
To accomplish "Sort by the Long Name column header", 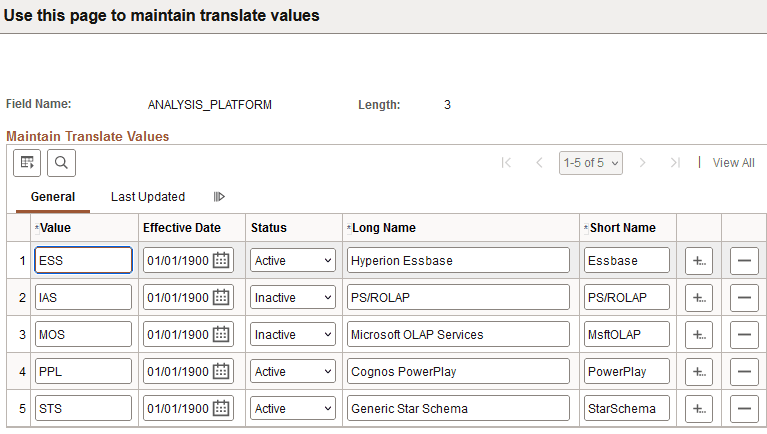I will 384,228.
